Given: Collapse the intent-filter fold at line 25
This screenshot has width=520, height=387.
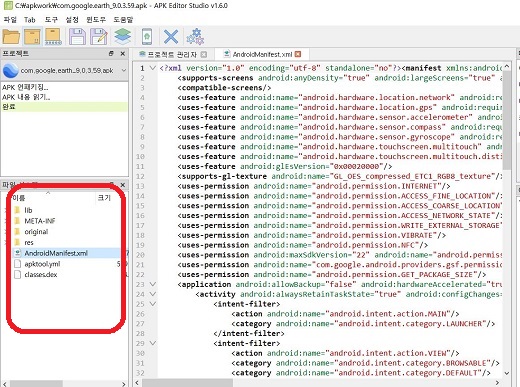Looking at the screenshot, I should click(153, 304).
